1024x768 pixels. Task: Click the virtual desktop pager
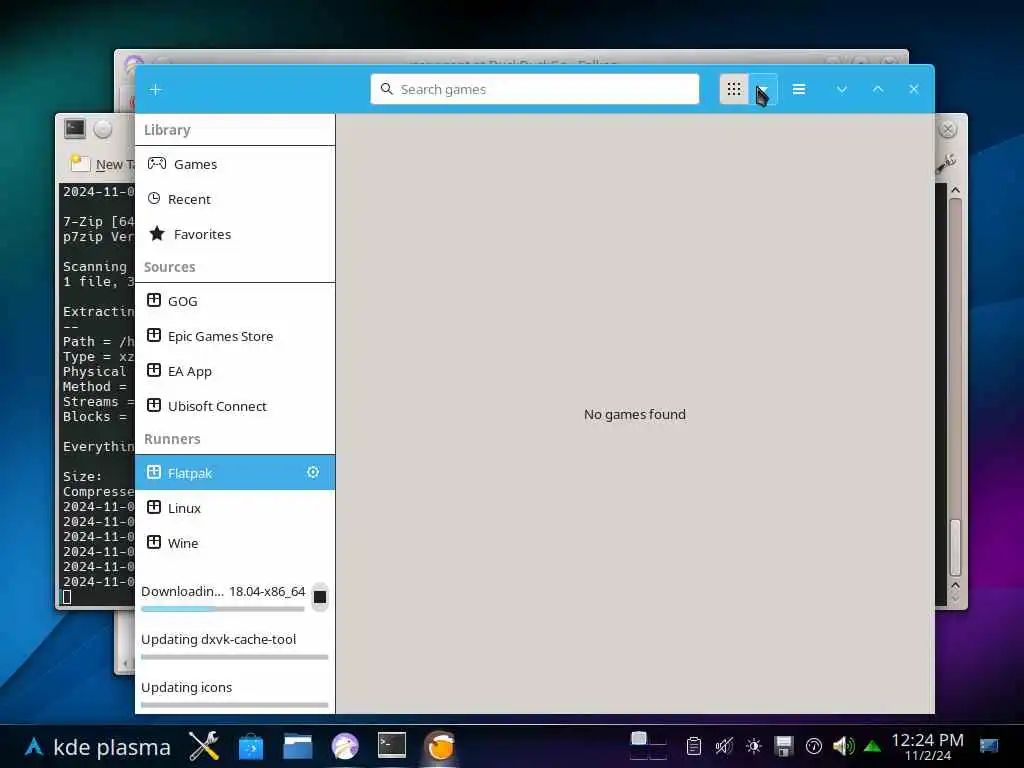[x=648, y=746]
